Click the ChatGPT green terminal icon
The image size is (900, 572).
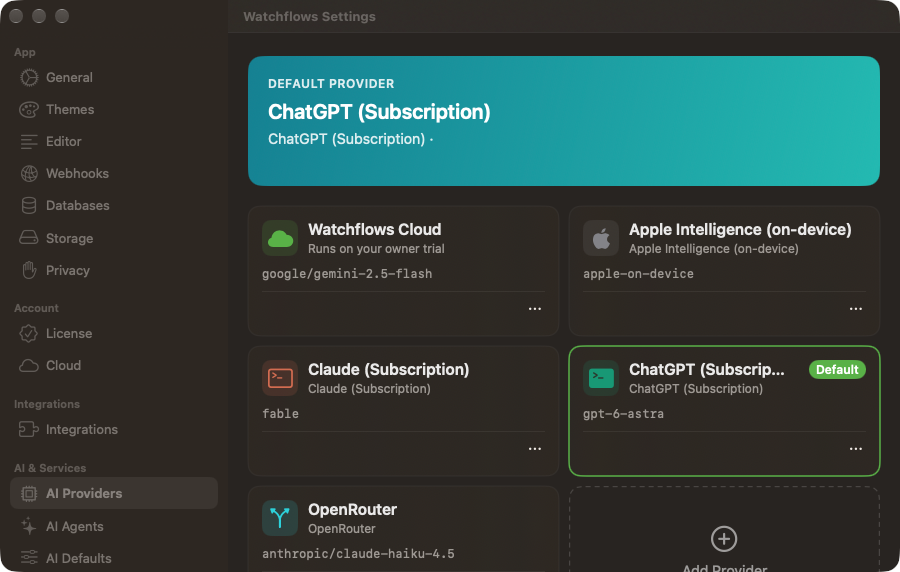(601, 378)
